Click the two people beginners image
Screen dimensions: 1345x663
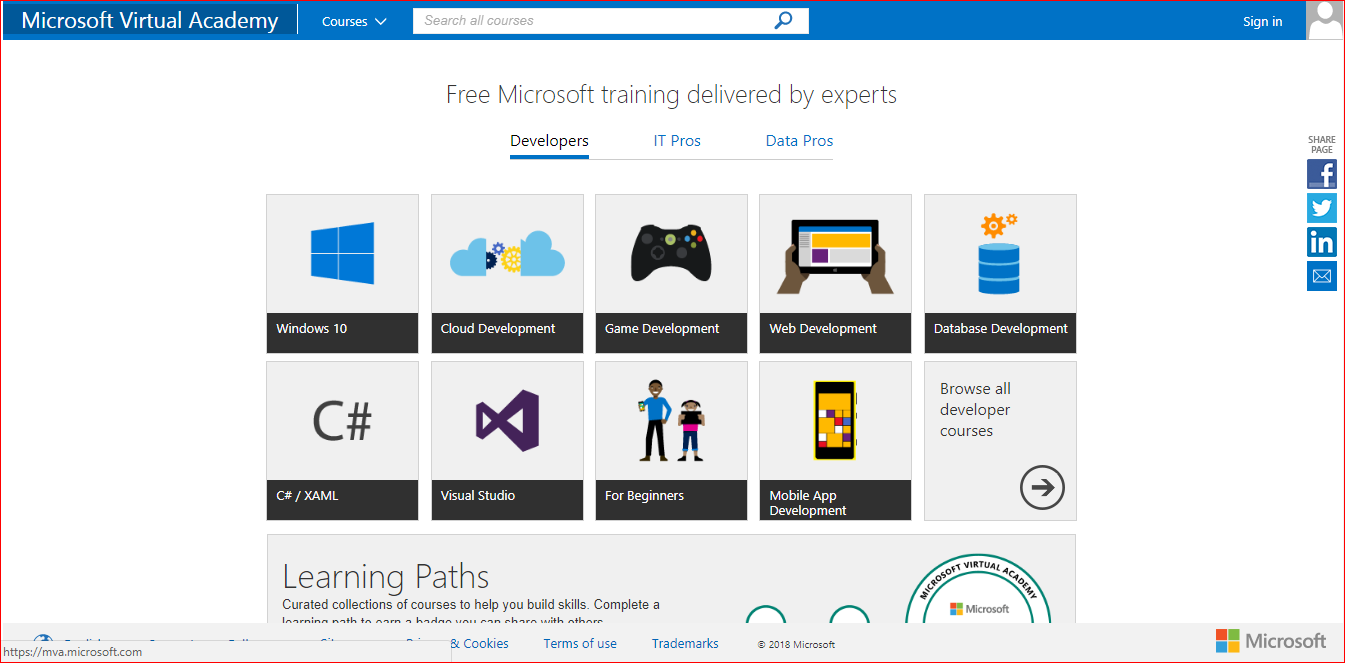click(x=671, y=420)
